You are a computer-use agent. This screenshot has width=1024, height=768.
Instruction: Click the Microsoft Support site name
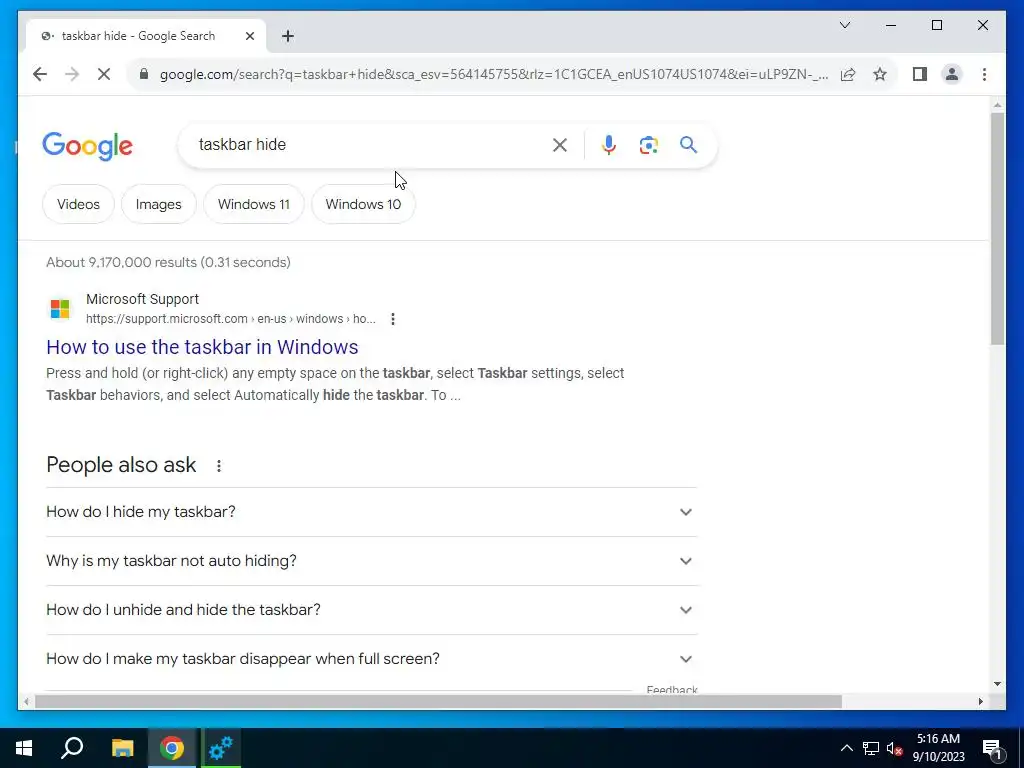[142, 299]
